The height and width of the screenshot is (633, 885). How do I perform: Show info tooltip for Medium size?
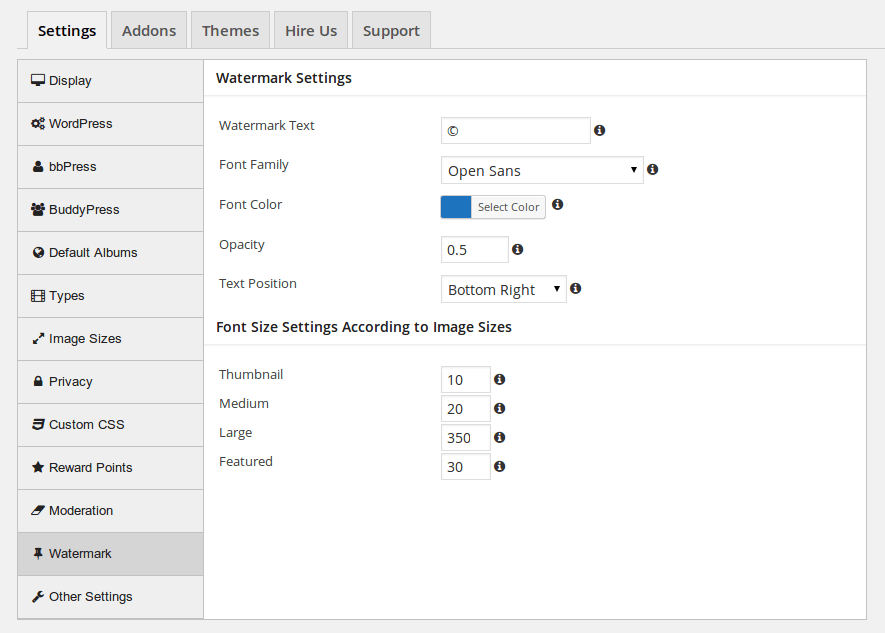pyautogui.click(x=500, y=408)
